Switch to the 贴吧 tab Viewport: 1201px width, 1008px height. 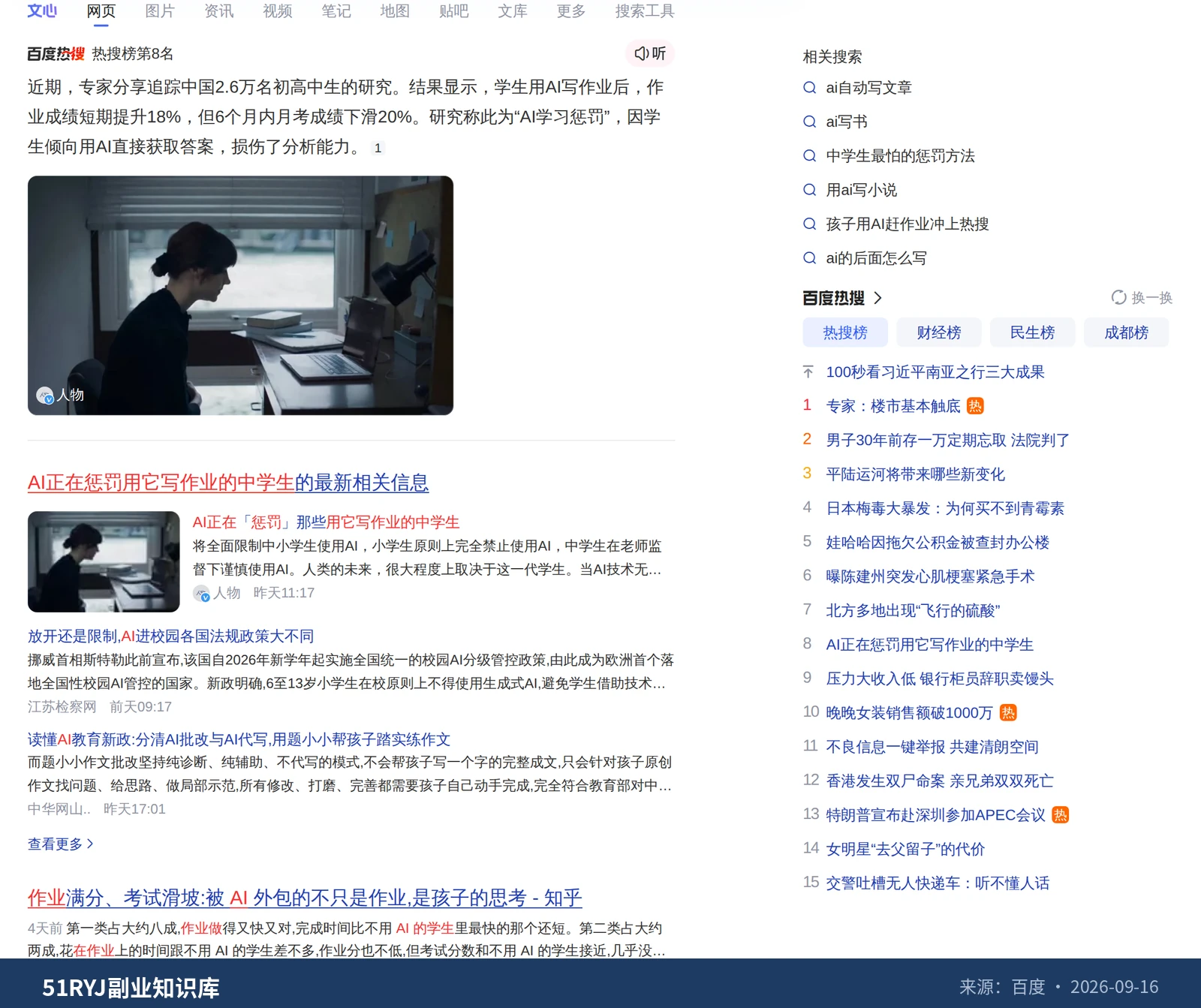click(453, 11)
